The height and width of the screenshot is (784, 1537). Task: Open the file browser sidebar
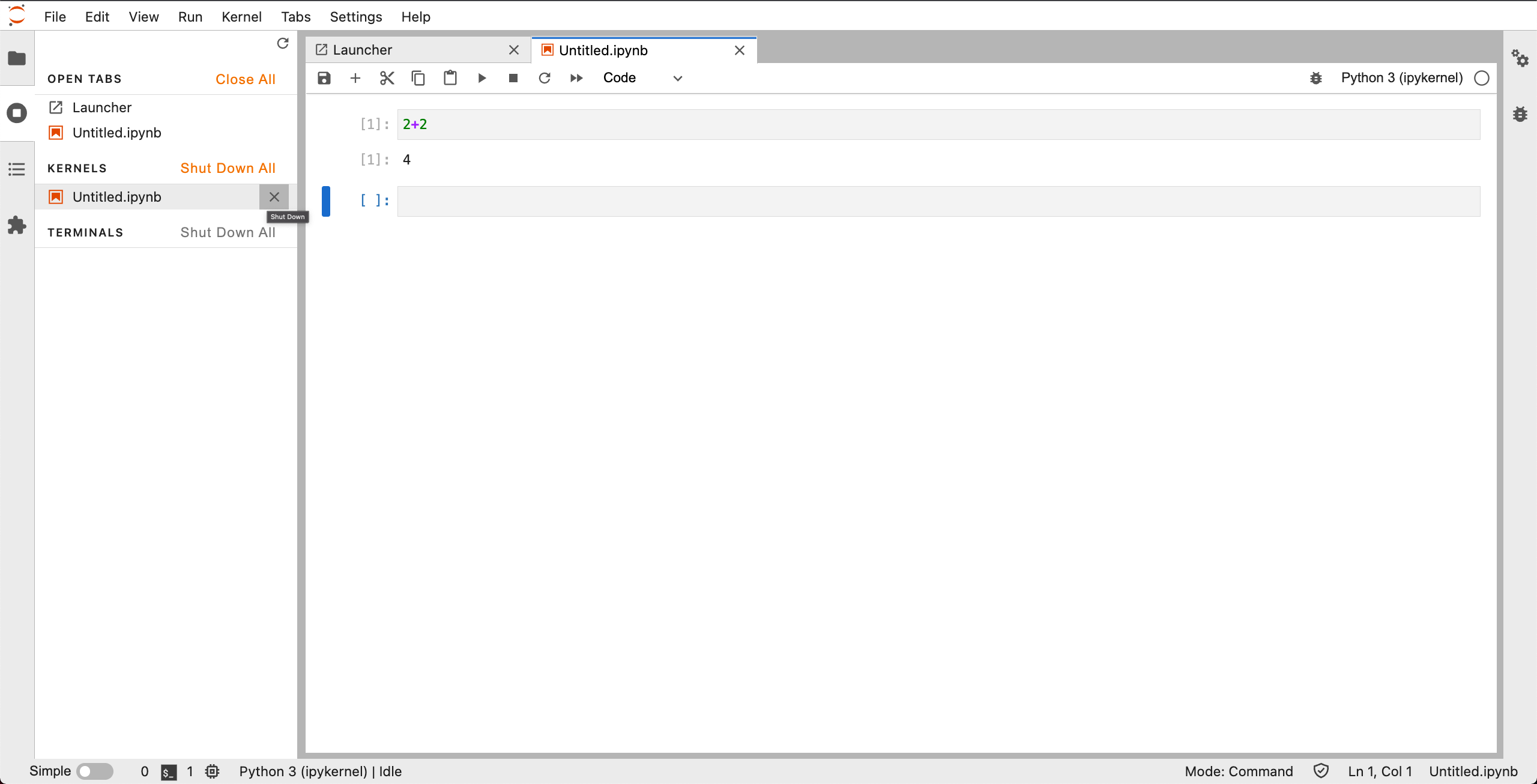tap(17, 58)
